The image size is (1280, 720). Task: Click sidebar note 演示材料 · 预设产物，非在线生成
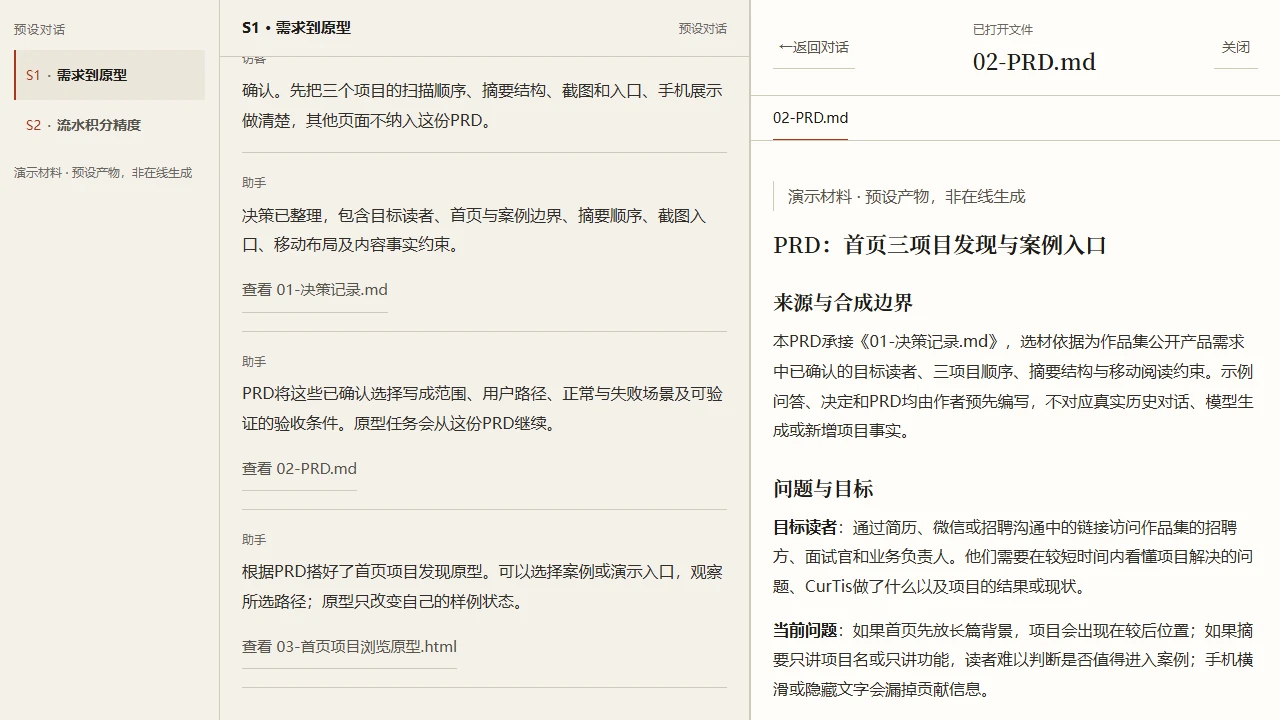(103, 173)
